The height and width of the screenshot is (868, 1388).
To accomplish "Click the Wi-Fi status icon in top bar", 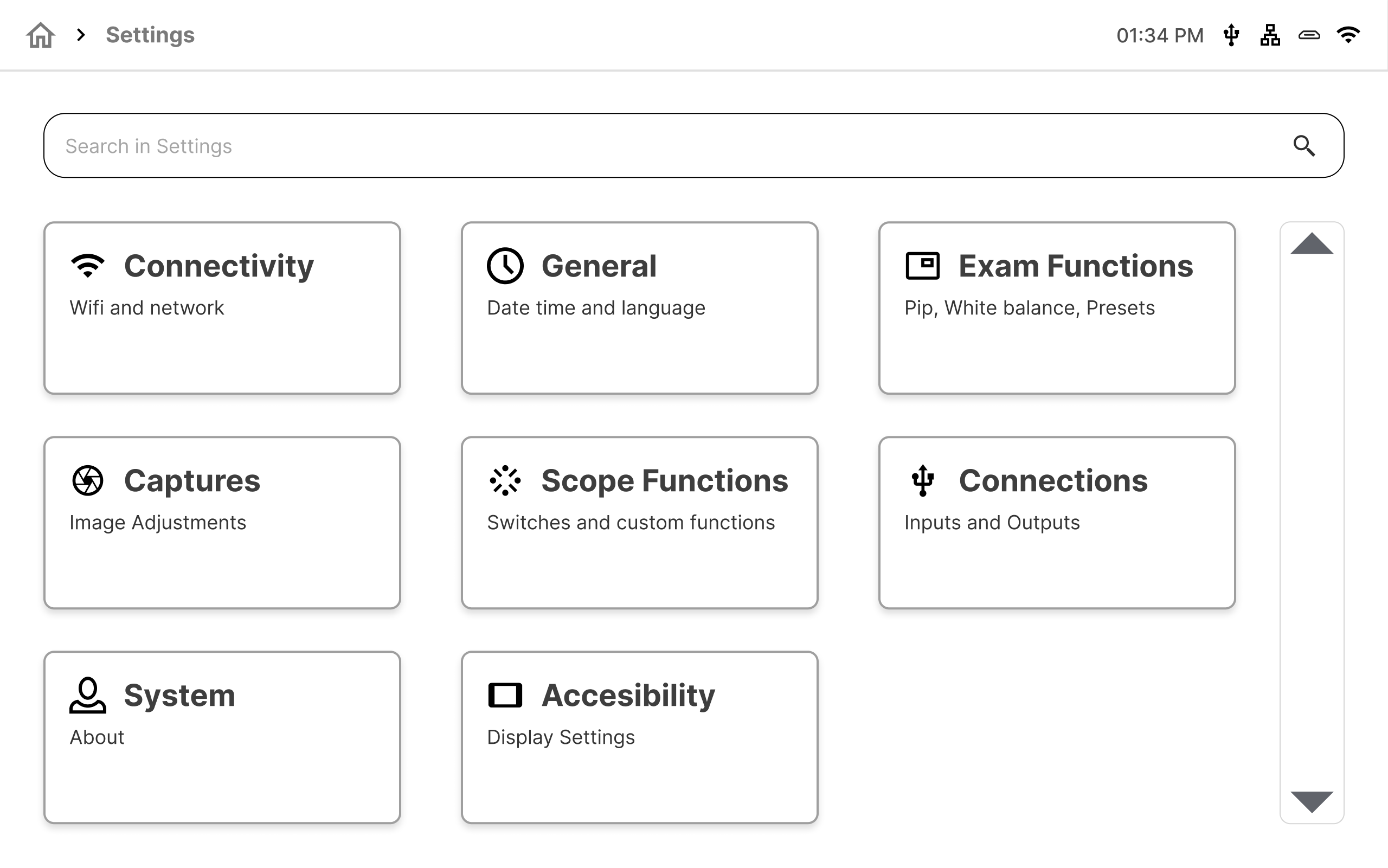I will click(1348, 35).
